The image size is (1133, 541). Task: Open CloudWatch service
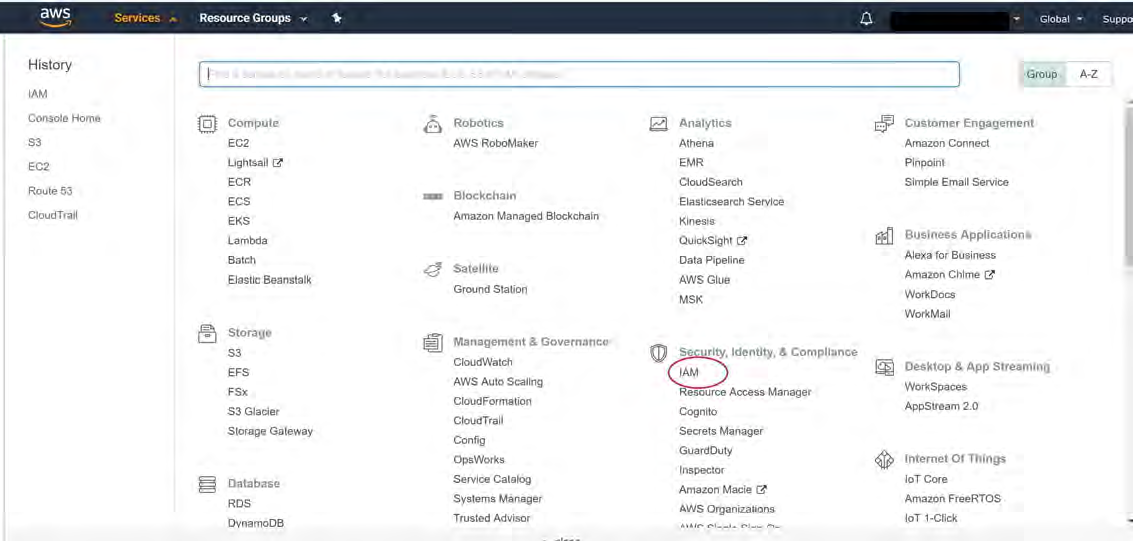click(x=483, y=363)
